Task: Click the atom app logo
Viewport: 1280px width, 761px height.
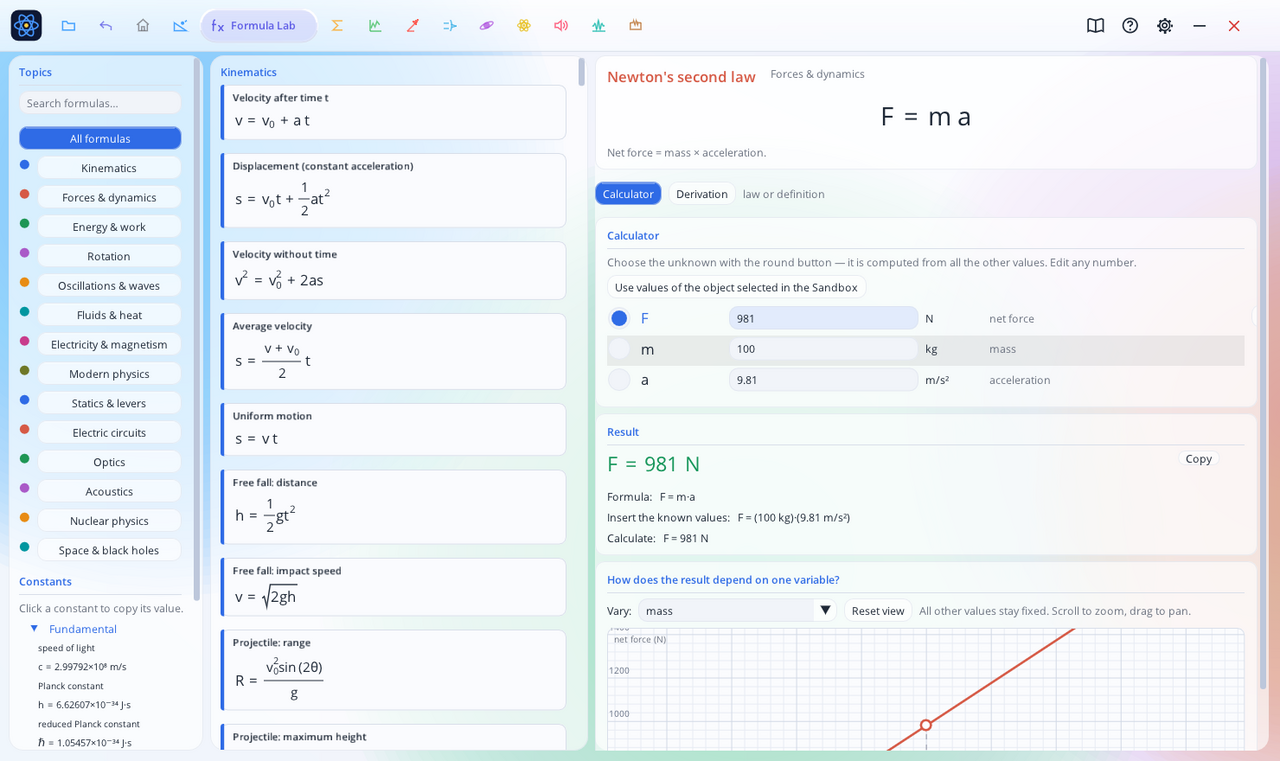Action: [x=26, y=25]
